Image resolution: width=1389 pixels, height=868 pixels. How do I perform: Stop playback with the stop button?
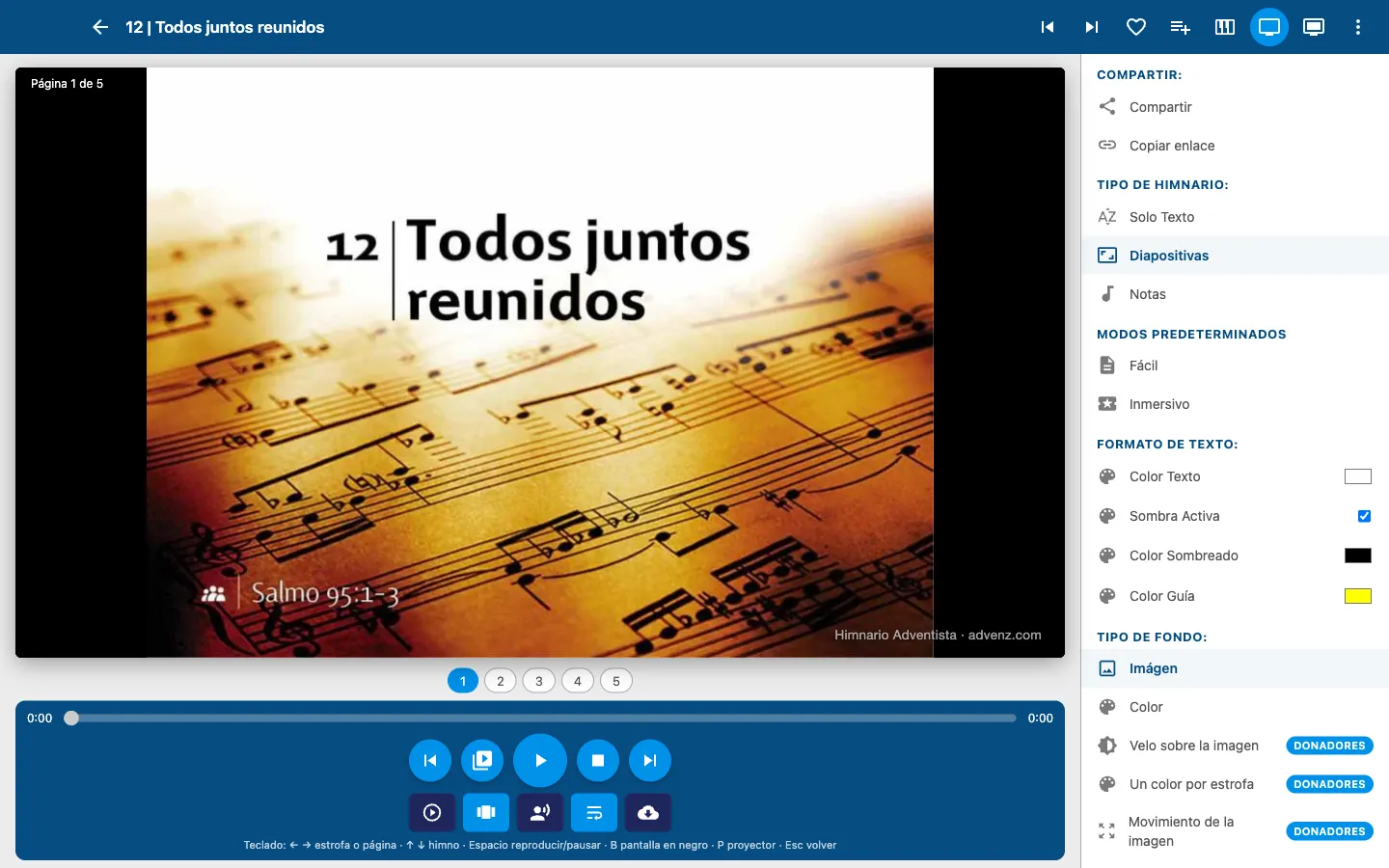tap(598, 760)
